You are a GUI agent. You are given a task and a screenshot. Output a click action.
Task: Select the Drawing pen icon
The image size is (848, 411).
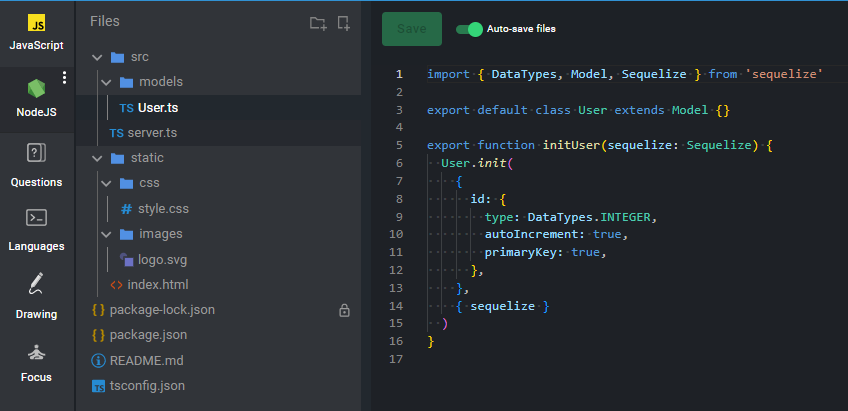(36, 284)
